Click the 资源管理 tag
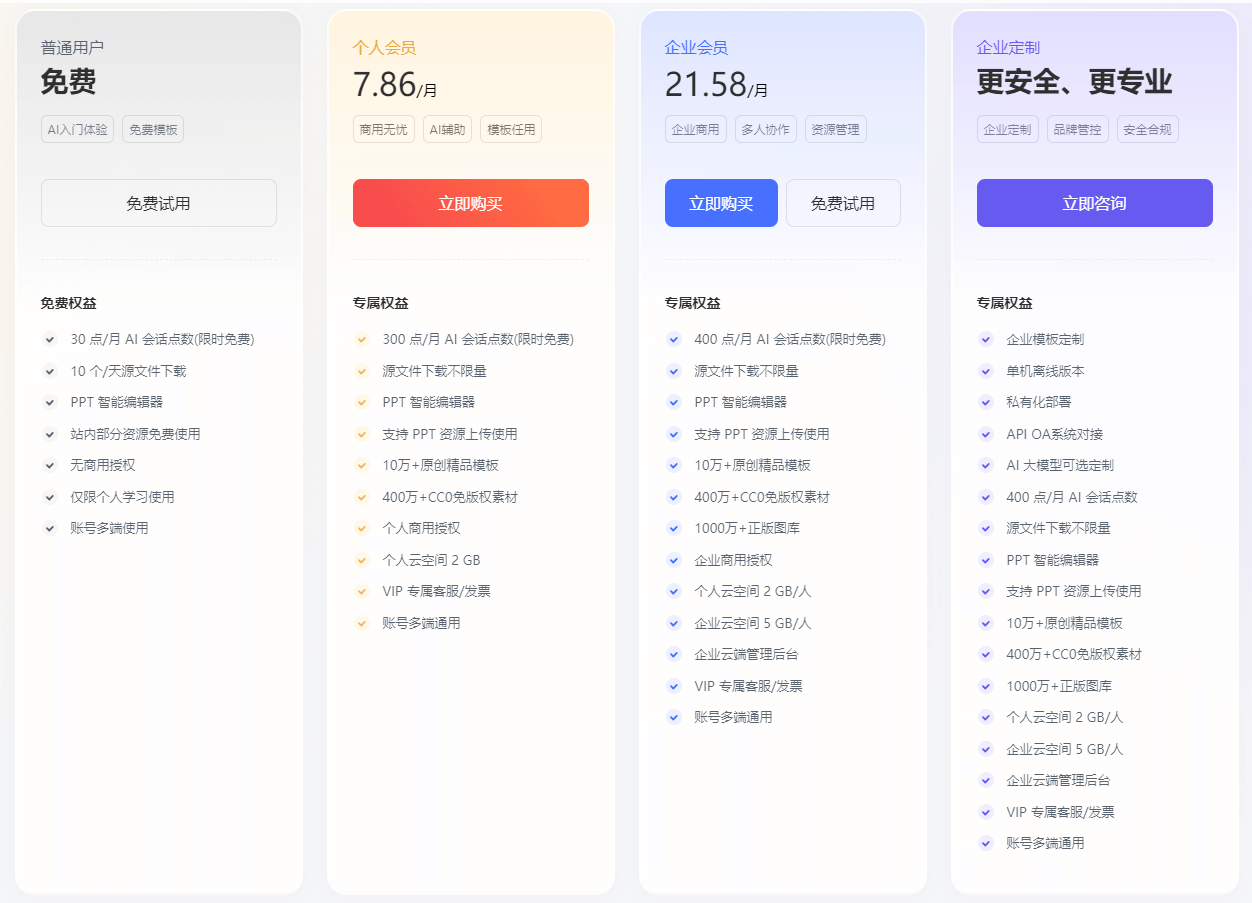 pyautogui.click(x=836, y=129)
